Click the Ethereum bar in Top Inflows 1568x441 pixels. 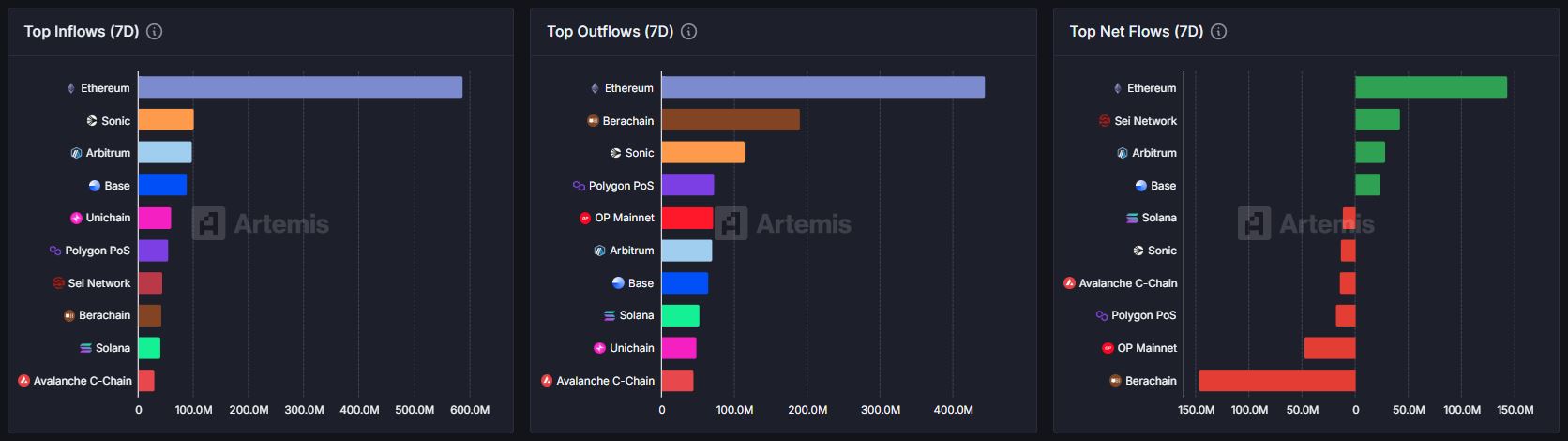point(300,87)
